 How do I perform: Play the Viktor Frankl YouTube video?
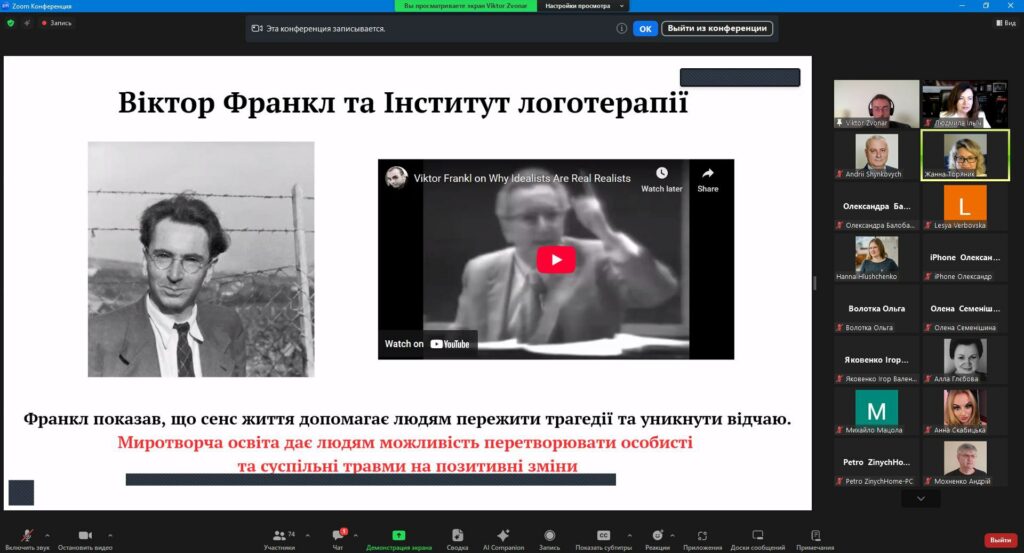[556, 259]
